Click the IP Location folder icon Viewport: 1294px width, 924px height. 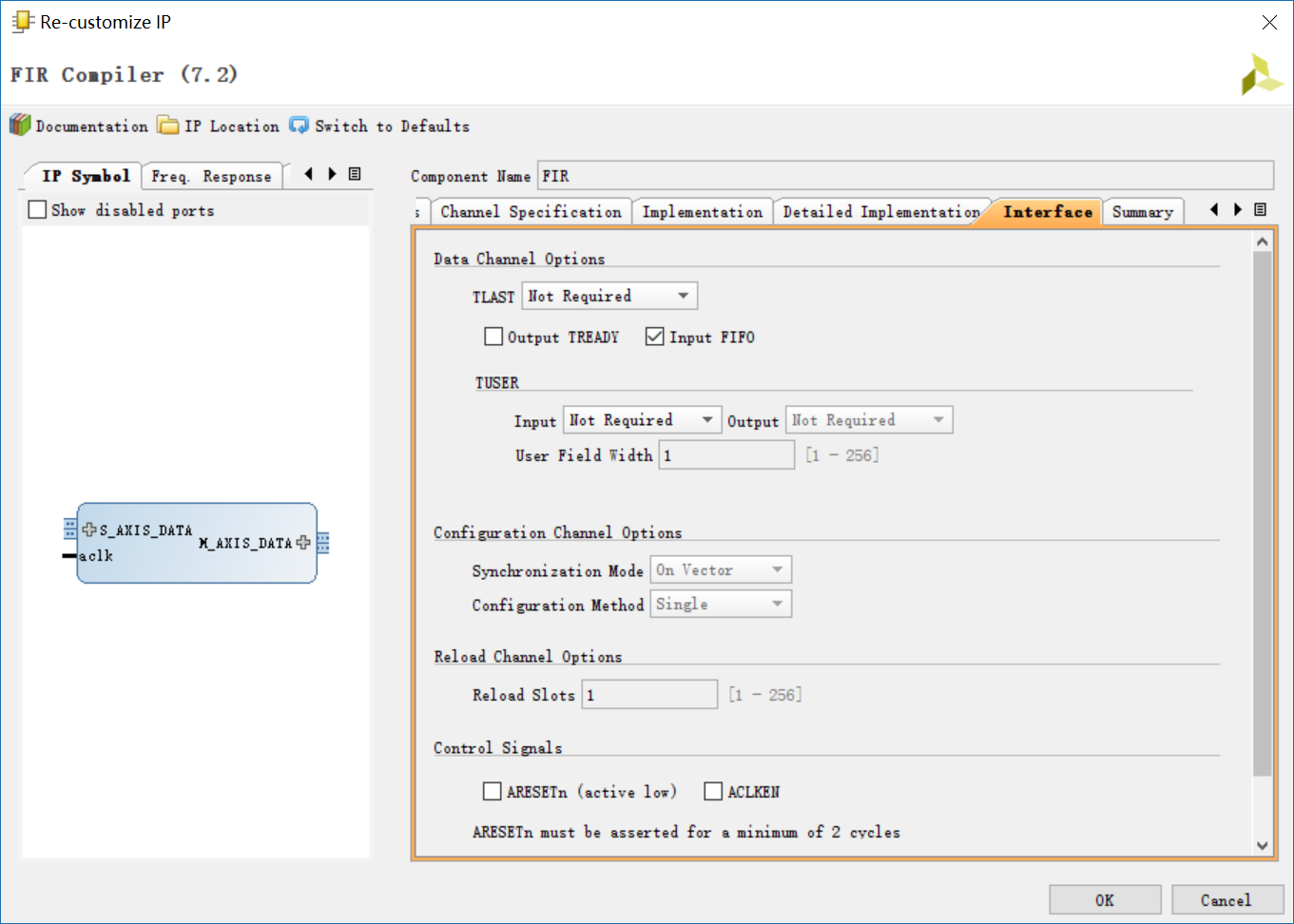point(168,125)
